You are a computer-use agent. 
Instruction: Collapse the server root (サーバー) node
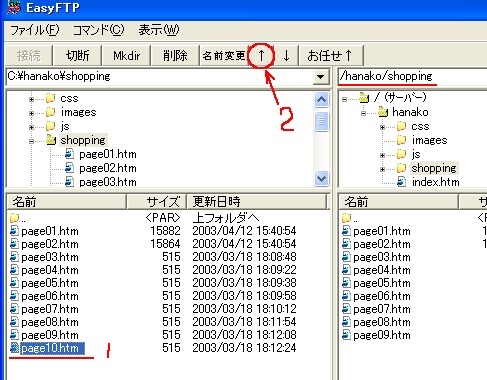[x=345, y=99]
